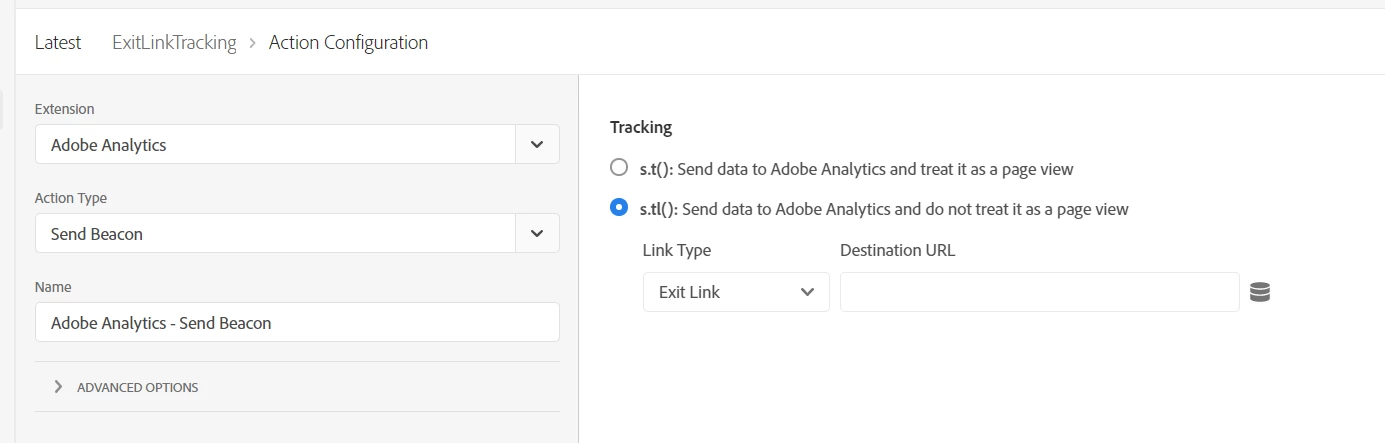Click the data element icon beside Destination URL

1260,292
